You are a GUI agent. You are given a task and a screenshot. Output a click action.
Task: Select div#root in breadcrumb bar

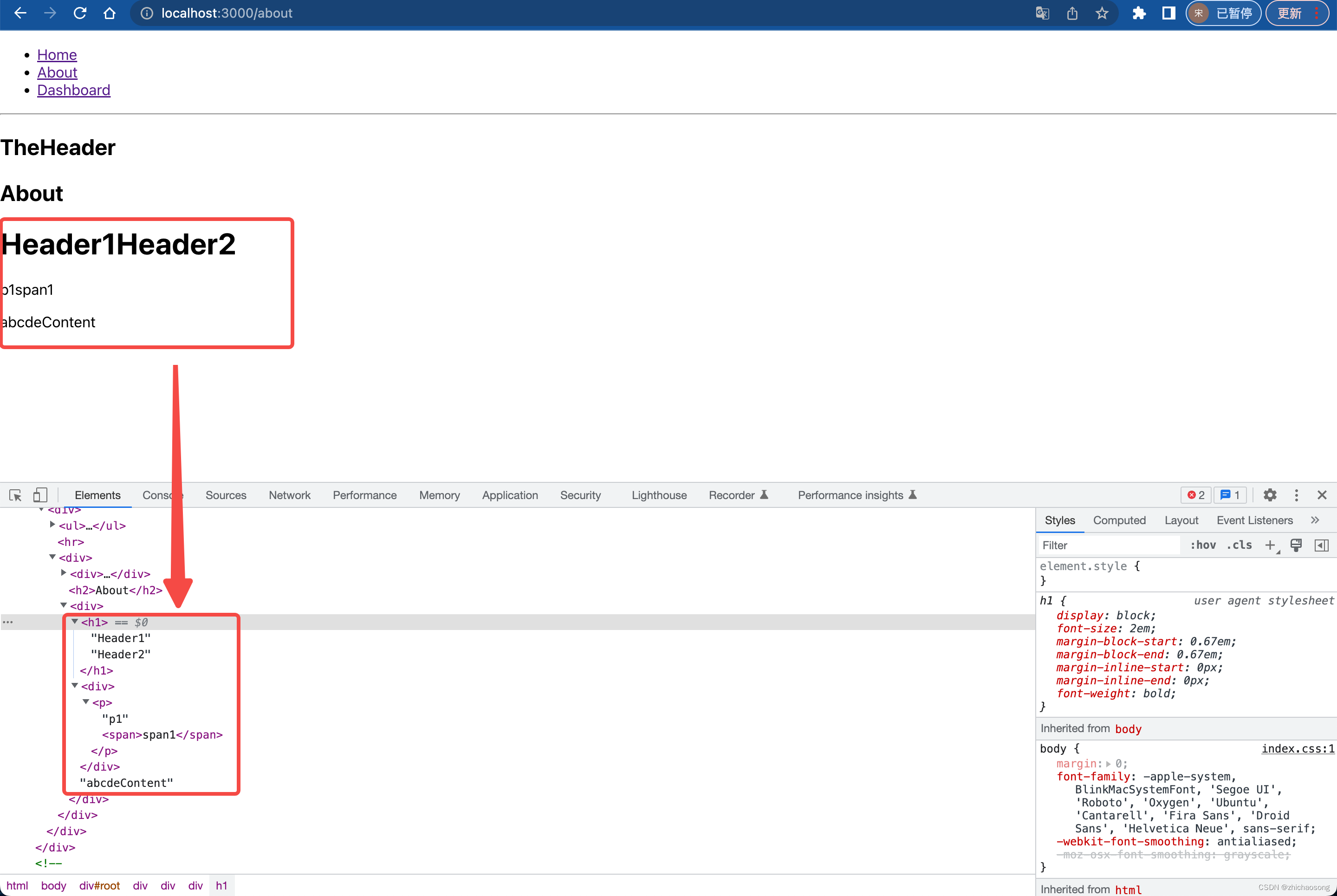(x=99, y=885)
